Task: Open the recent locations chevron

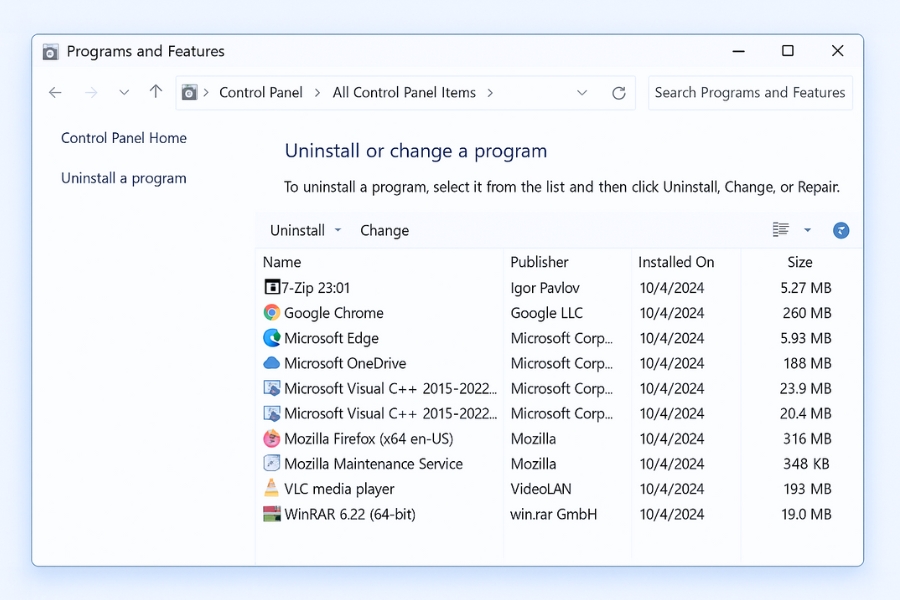Action: (x=124, y=92)
